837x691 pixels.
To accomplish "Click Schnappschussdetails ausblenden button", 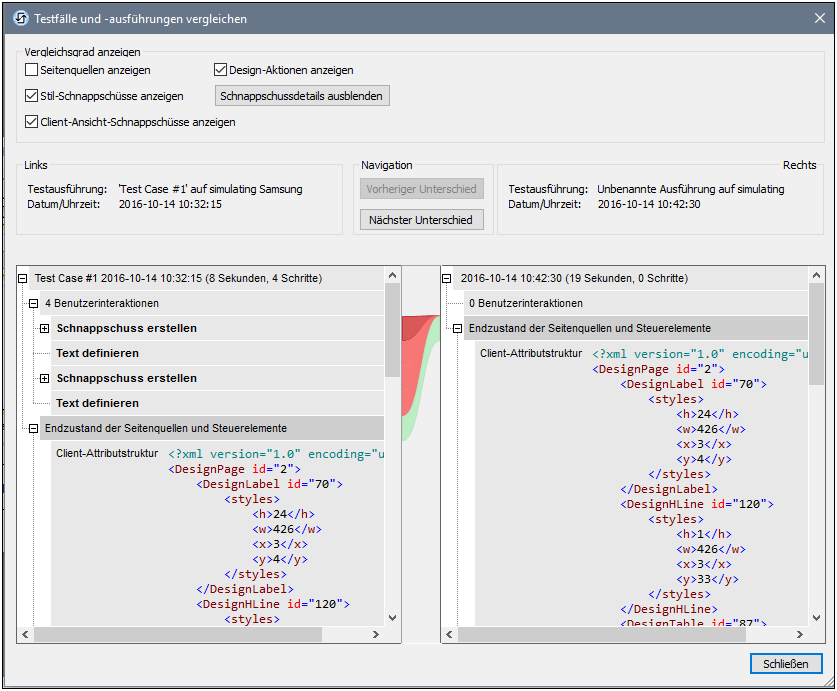I will [x=302, y=96].
